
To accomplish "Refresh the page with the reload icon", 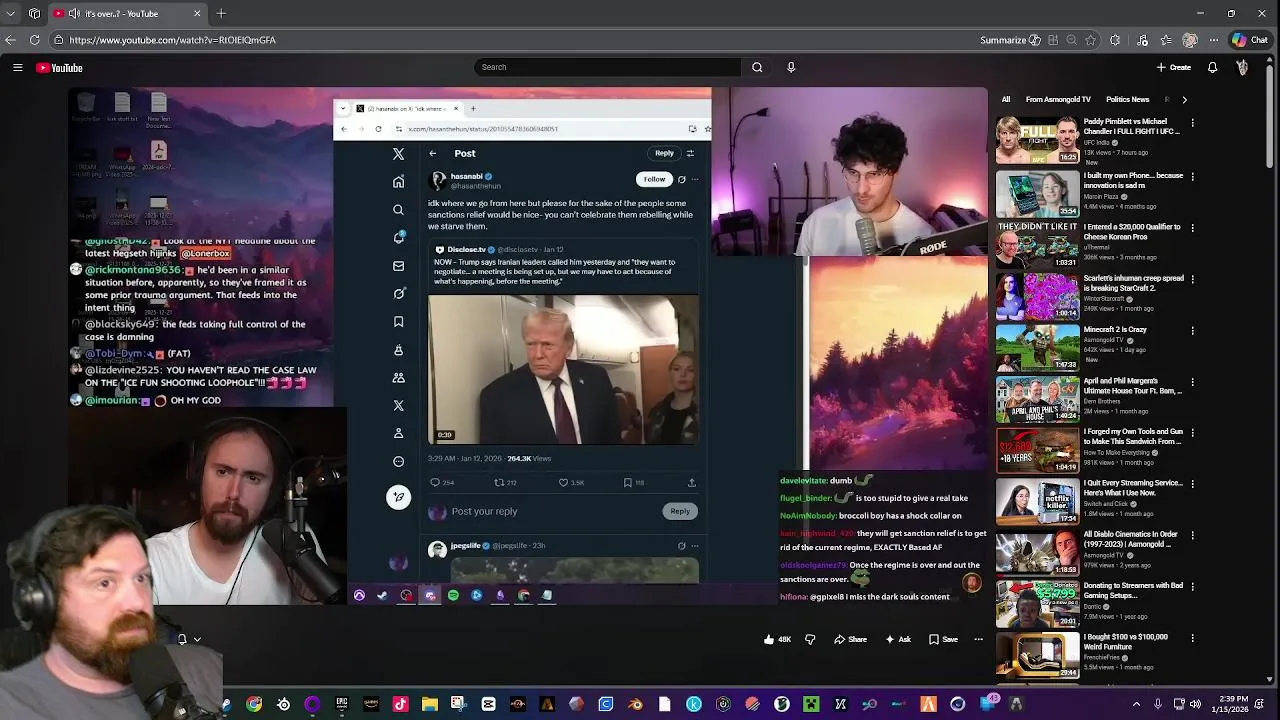I will click(x=34, y=40).
